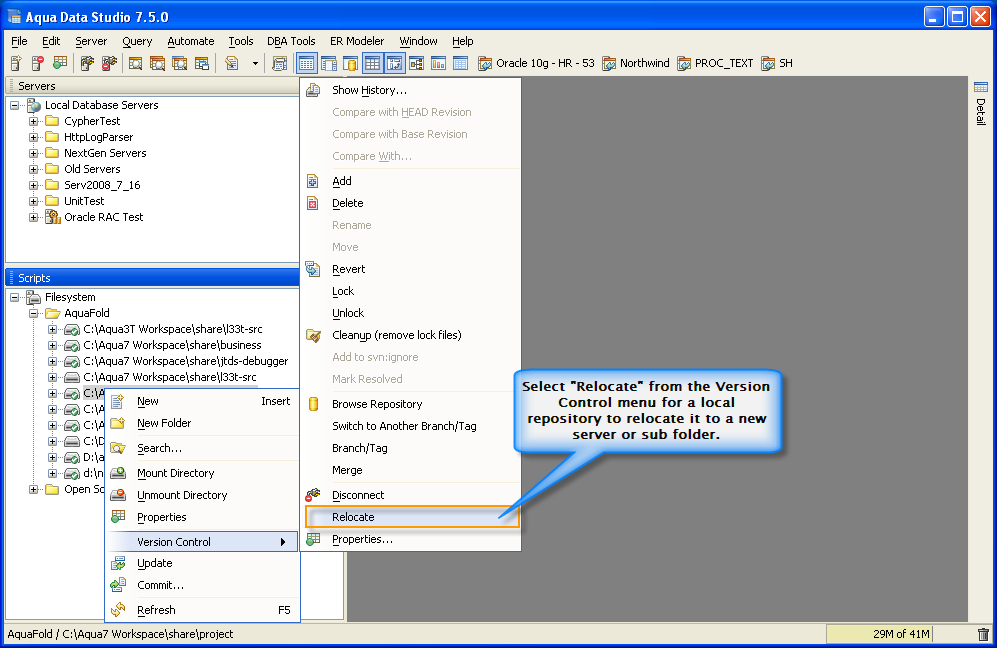The height and width of the screenshot is (648, 997).
Task: Open the Oracle 10g - HR - 53 connection
Action: point(537,63)
